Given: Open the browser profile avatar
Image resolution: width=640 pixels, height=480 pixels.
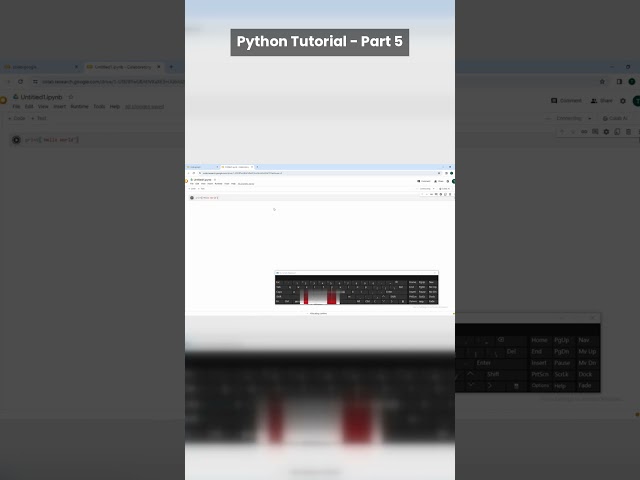Looking at the screenshot, I should coord(632,82).
